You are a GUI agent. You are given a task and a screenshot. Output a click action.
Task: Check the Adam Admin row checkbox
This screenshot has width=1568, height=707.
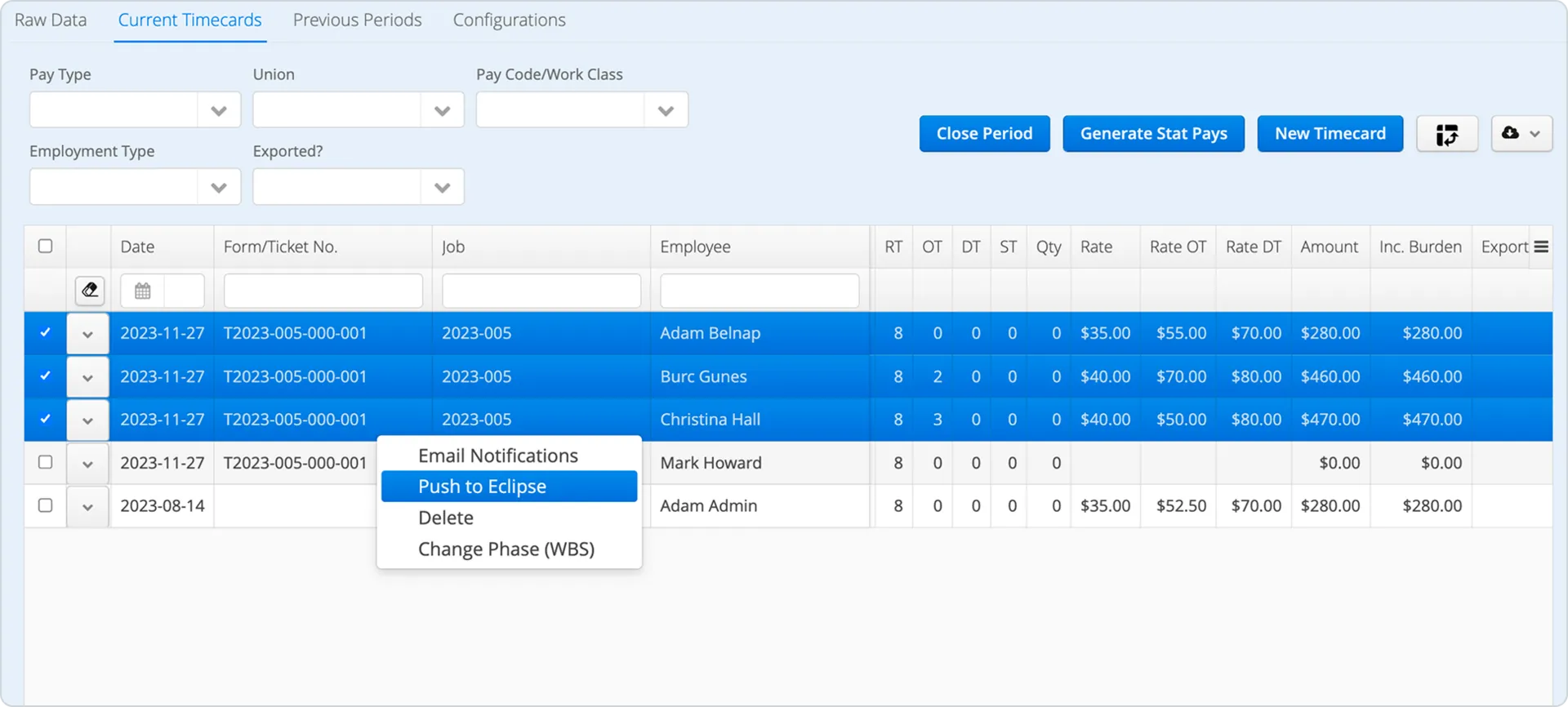pyautogui.click(x=46, y=505)
